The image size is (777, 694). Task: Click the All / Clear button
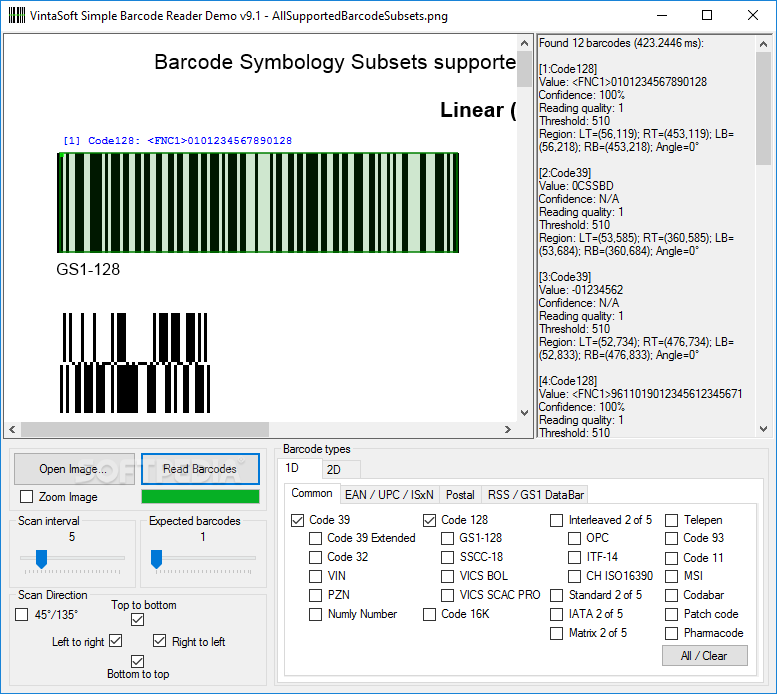click(704, 656)
